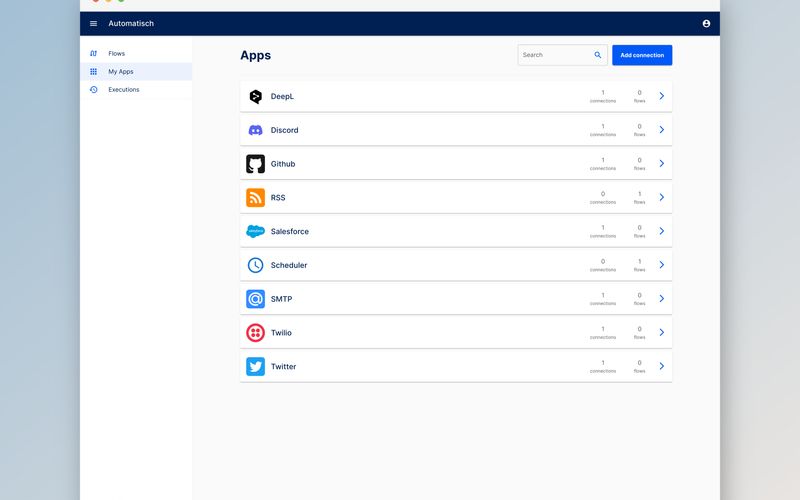This screenshot has width=800, height=500.
Task: Click the Executions history icon
Action: pyautogui.click(x=93, y=89)
